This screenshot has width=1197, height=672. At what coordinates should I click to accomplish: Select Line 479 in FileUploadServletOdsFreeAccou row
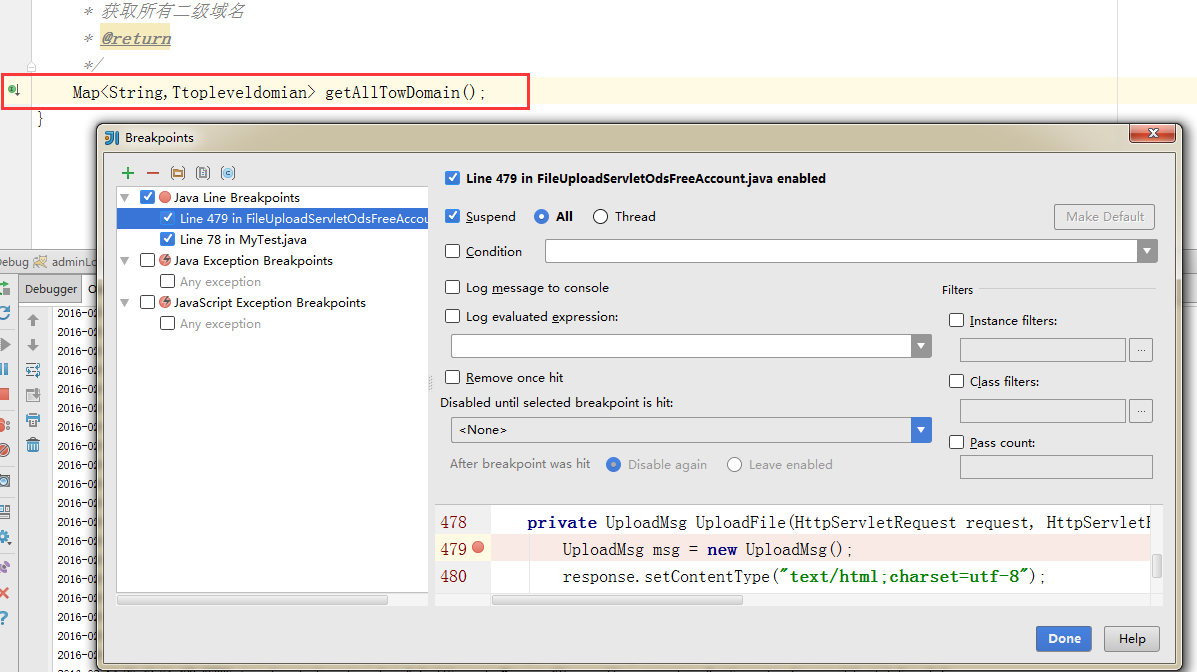tap(273, 218)
